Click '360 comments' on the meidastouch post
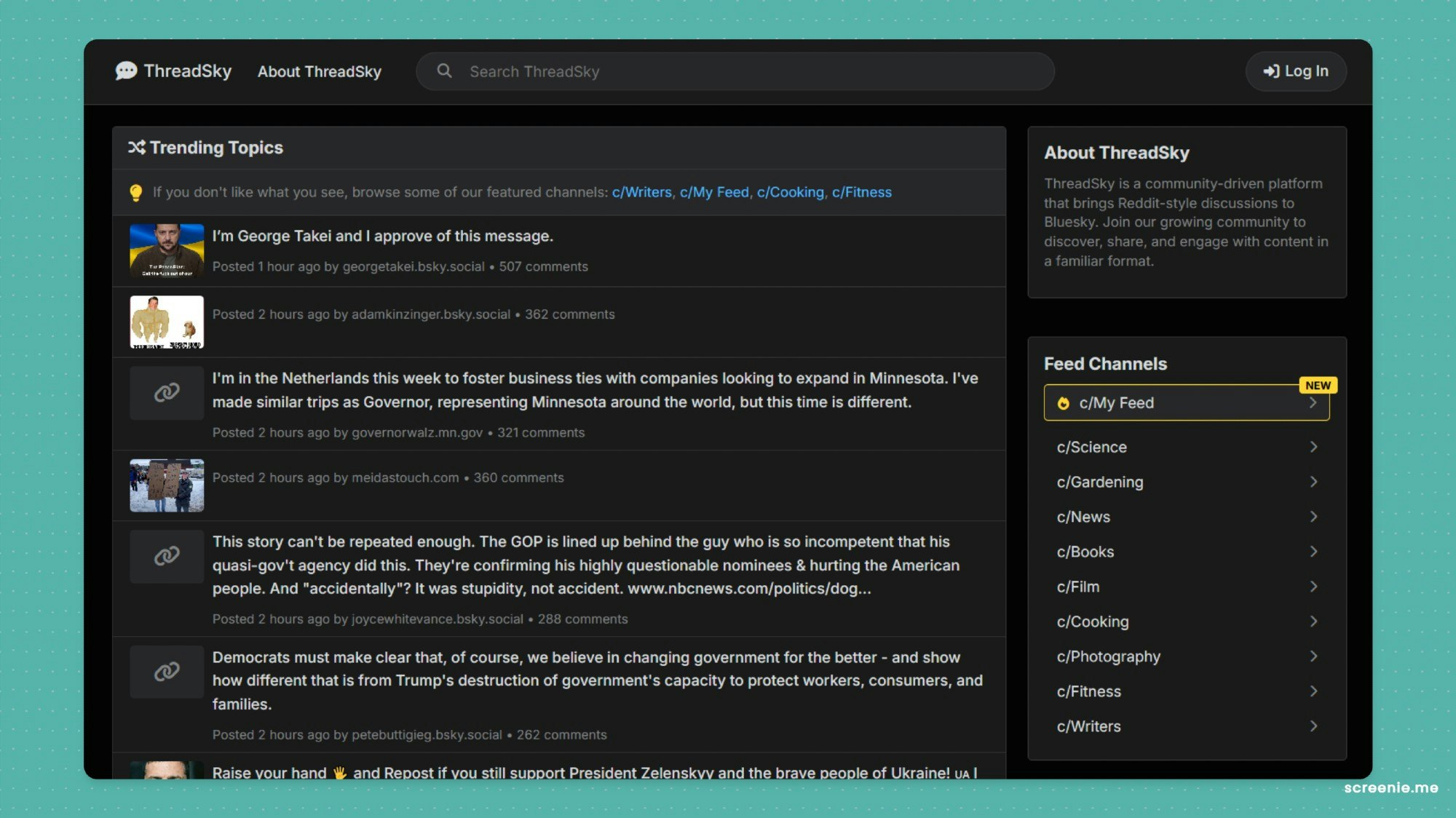The height and width of the screenshot is (818, 1456). (x=518, y=477)
